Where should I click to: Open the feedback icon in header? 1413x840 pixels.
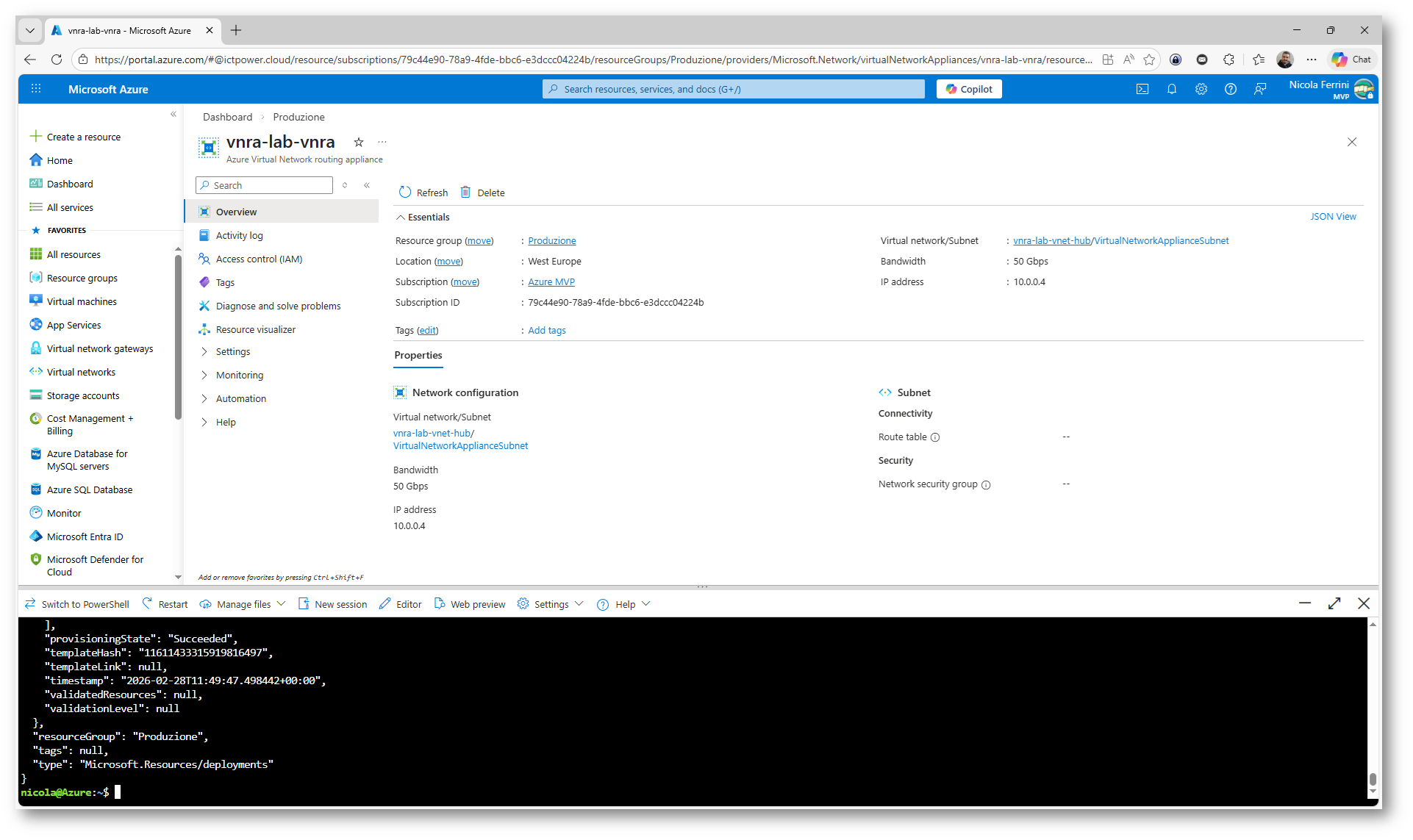[x=1260, y=89]
